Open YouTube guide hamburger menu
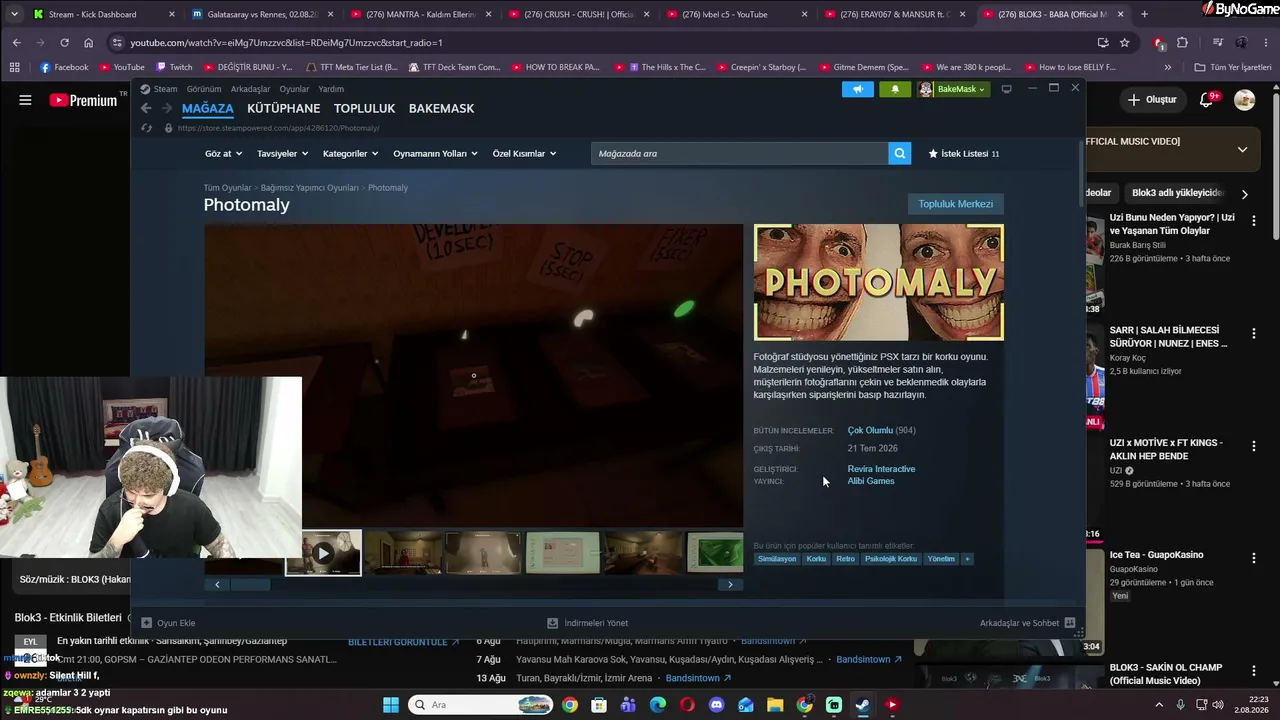This screenshot has height=720, width=1280. pos(25,100)
